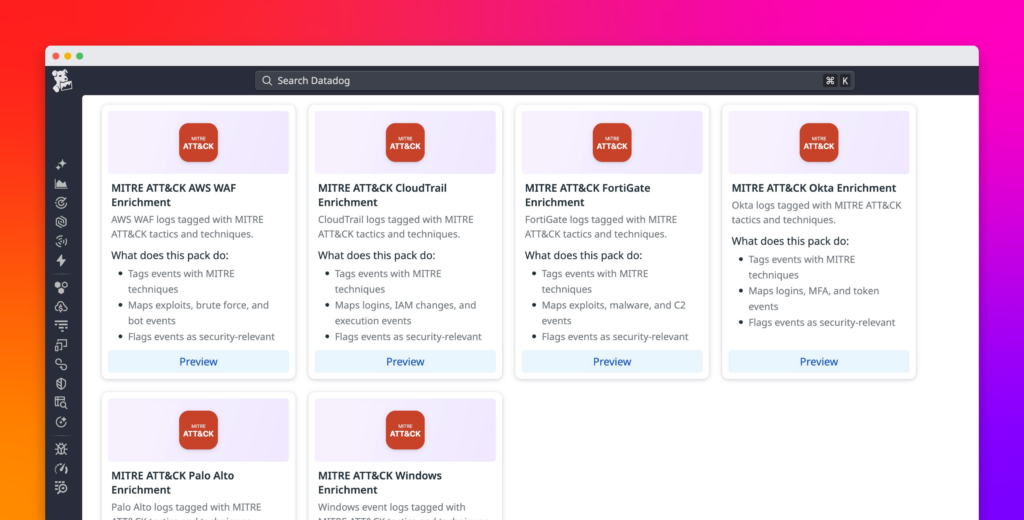Click 'What does this pack do:' on Okta card
This screenshot has height=520, width=1024.
790,241
